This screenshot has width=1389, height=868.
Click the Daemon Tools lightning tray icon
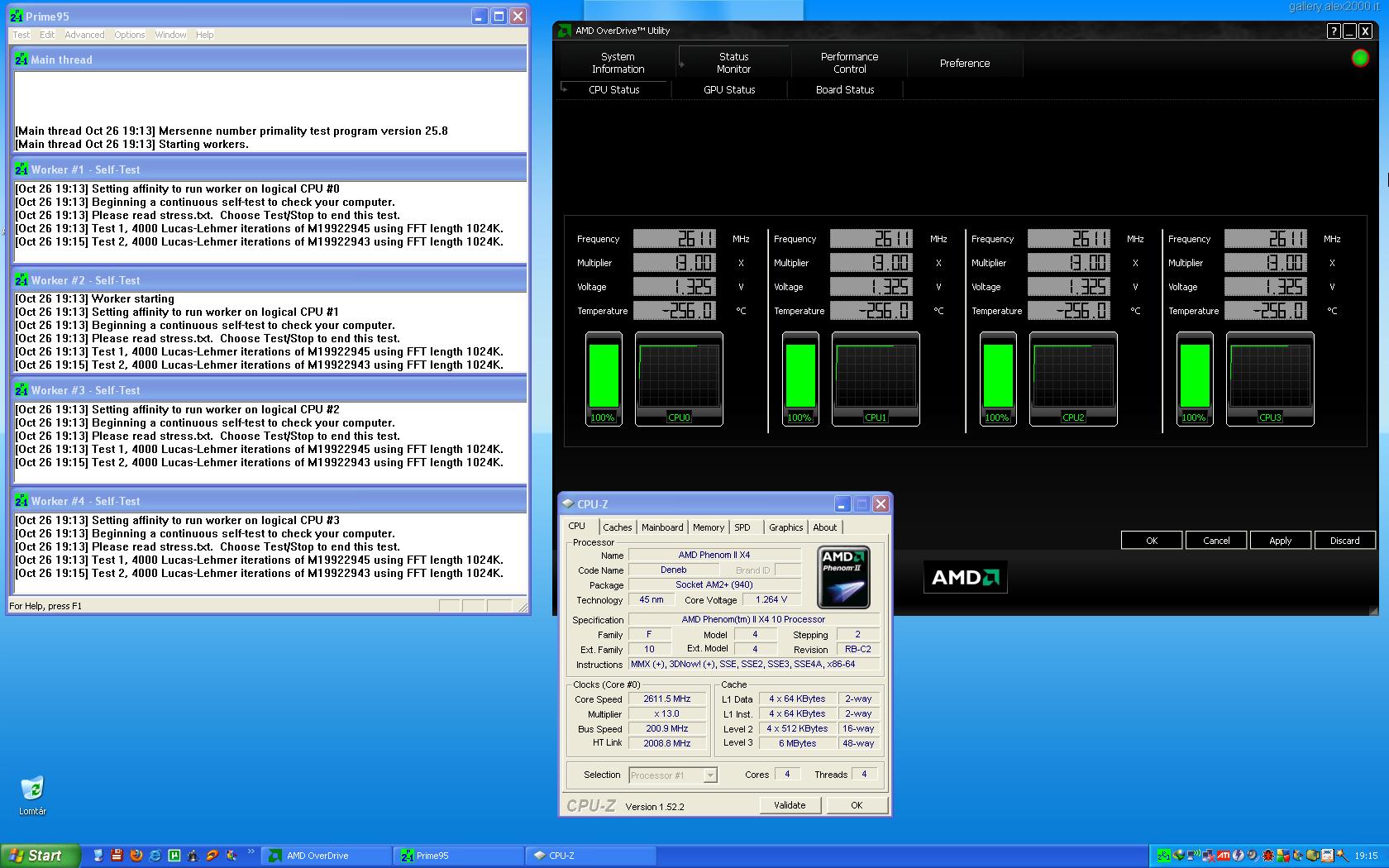[1238, 856]
